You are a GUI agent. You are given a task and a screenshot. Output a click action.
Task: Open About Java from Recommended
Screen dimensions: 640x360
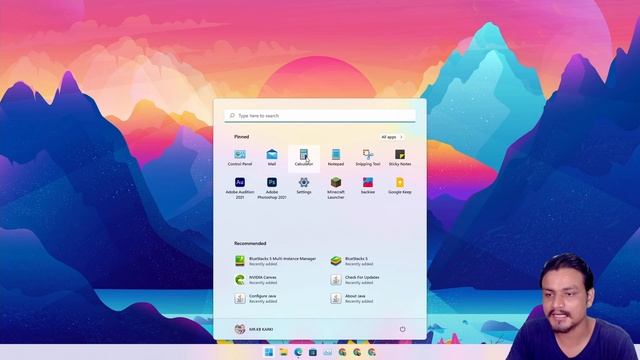351,298
